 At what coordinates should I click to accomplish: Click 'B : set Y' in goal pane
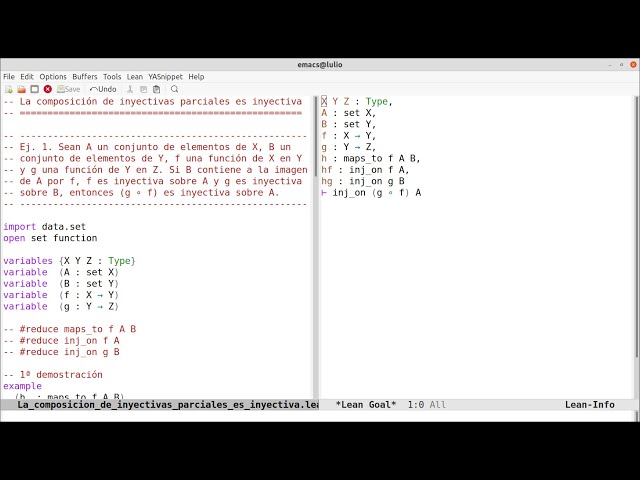[x=348, y=124]
